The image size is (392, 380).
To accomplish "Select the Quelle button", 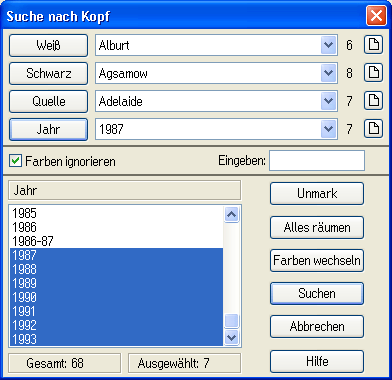I will point(48,101).
